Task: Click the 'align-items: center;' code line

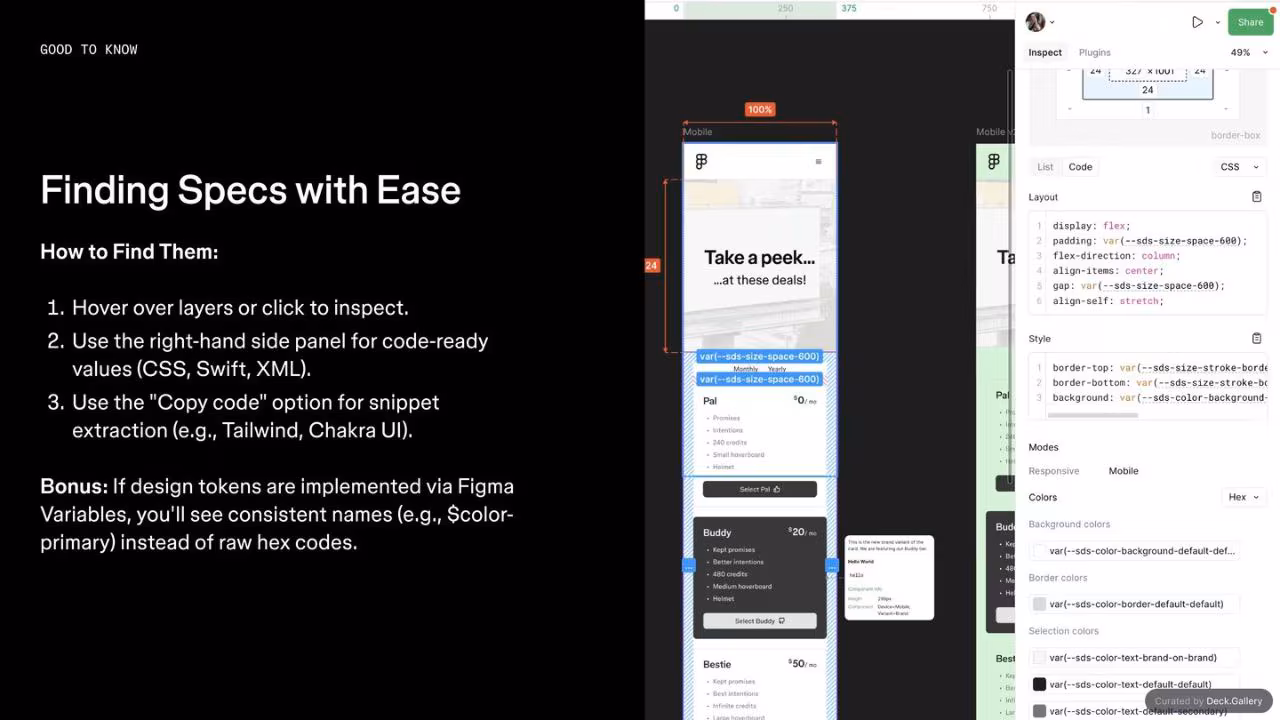Action: [1107, 271]
